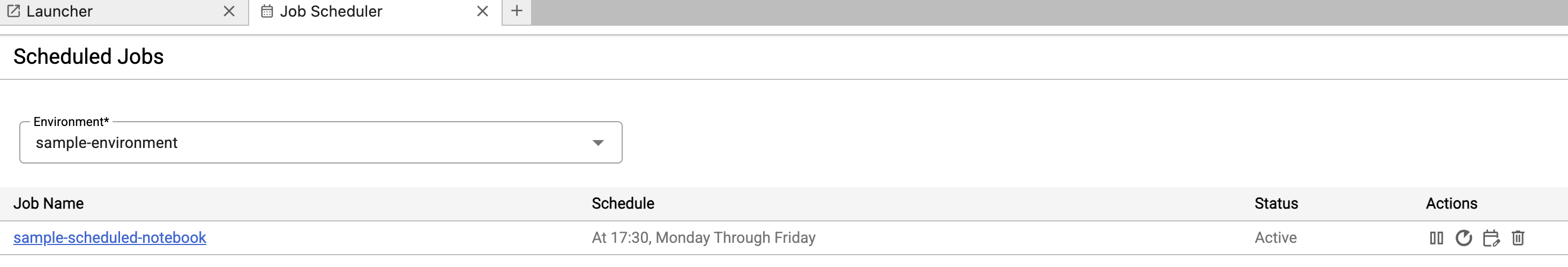The height and width of the screenshot is (267, 1568).
Task: Click the Job Name column header
Action: (x=49, y=204)
